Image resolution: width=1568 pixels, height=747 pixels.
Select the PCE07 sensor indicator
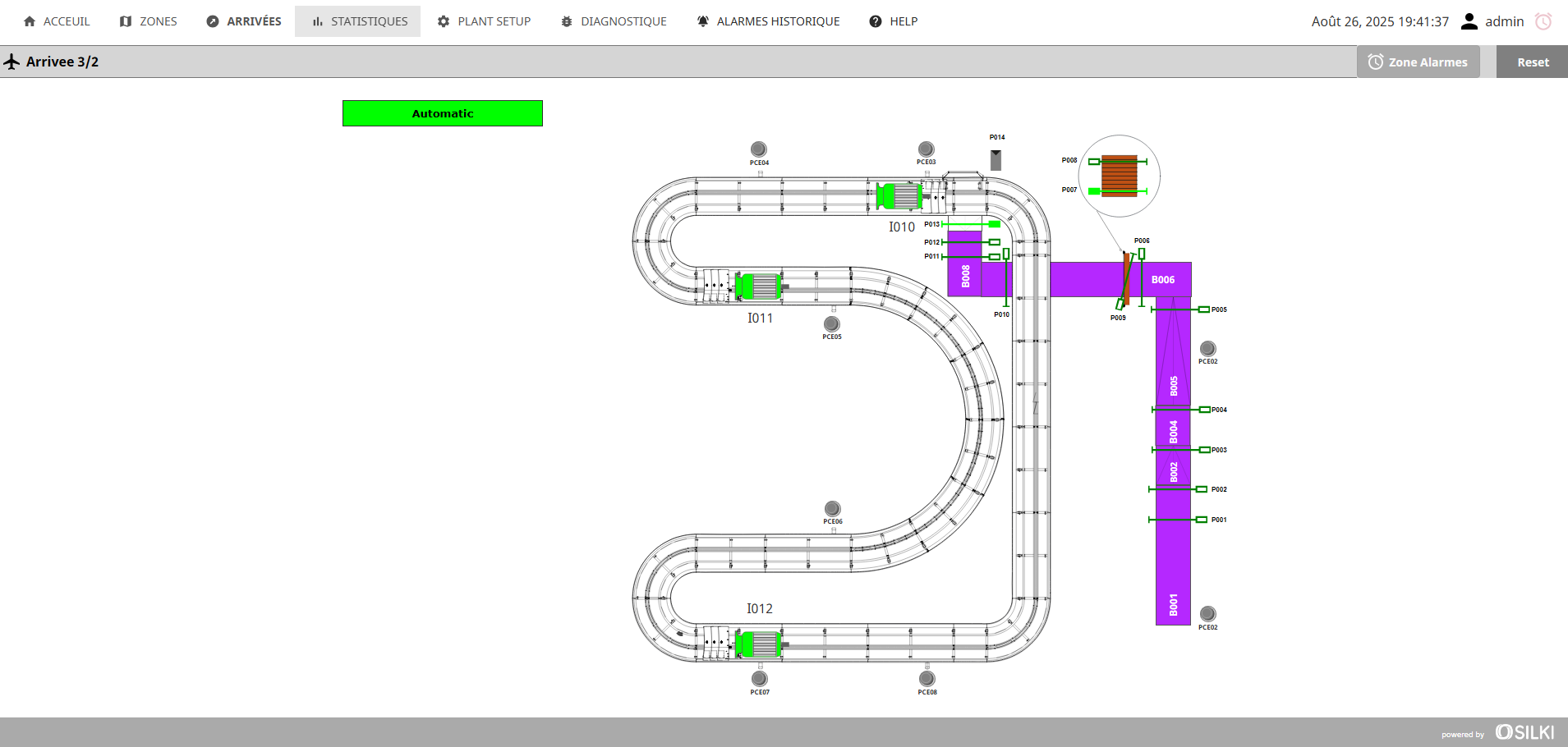[x=760, y=679]
